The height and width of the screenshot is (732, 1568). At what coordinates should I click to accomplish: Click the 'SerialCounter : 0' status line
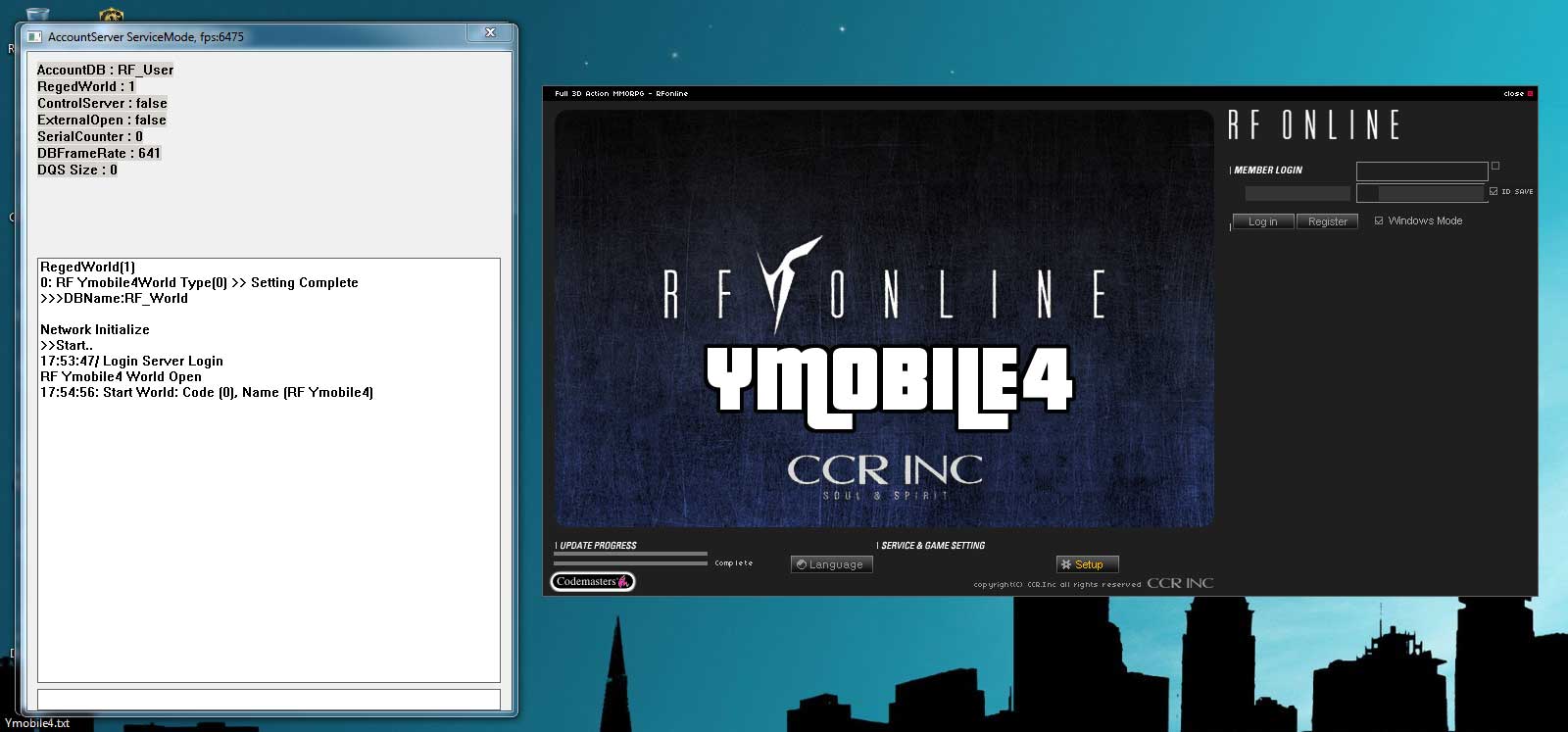pyautogui.click(x=89, y=136)
